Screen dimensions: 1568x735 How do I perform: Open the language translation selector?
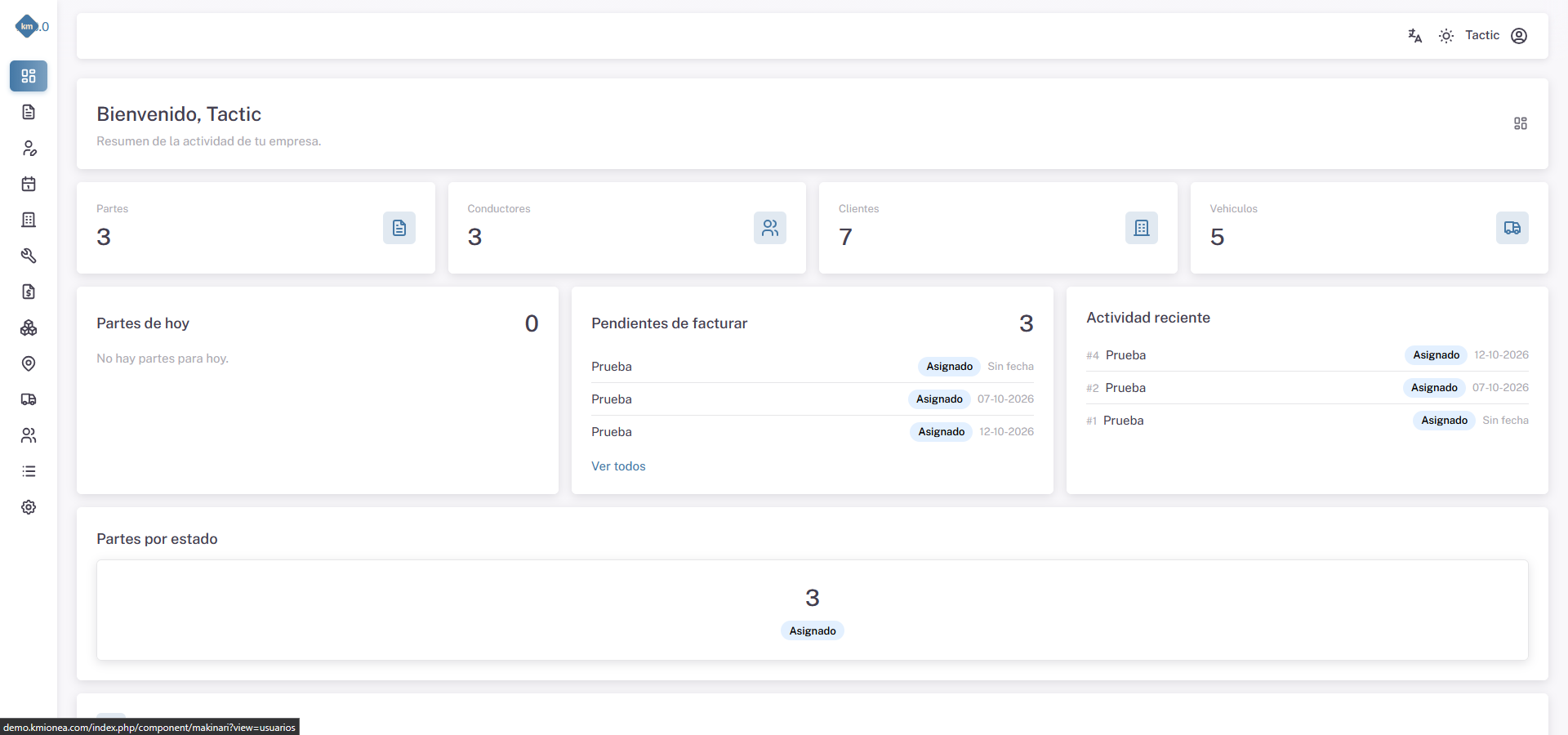click(x=1415, y=36)
